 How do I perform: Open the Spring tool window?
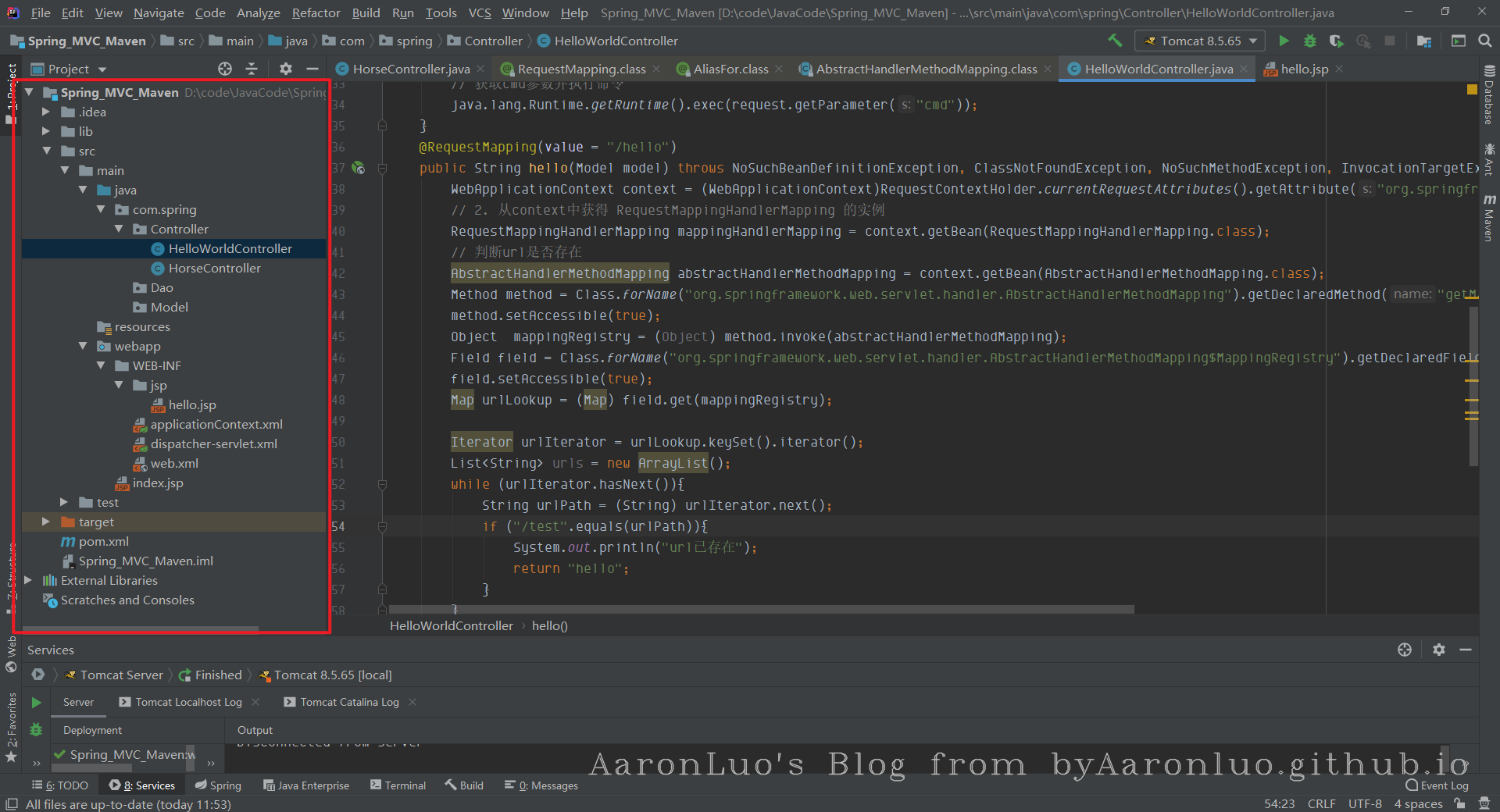[218, 785]
